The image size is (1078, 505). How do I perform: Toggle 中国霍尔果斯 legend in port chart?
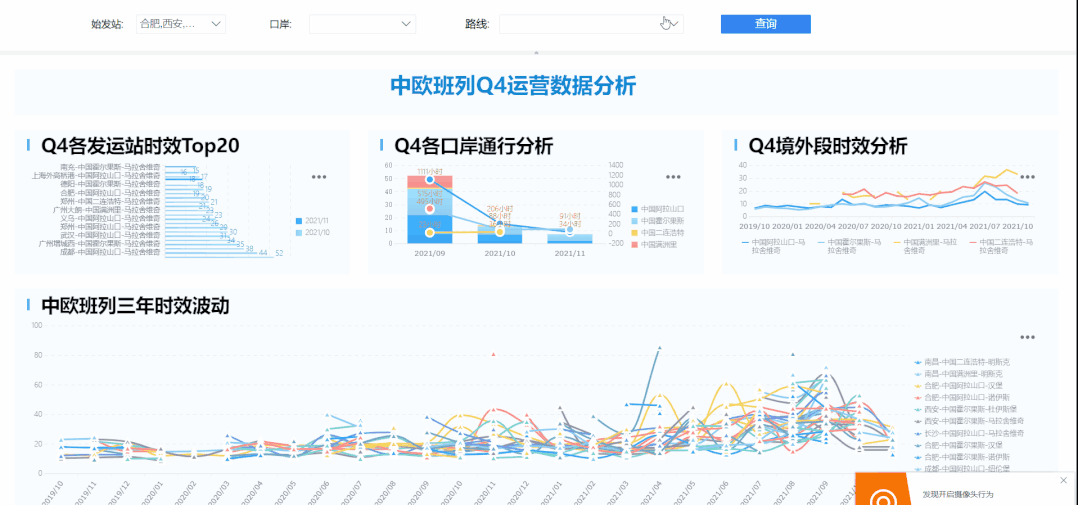657,221
